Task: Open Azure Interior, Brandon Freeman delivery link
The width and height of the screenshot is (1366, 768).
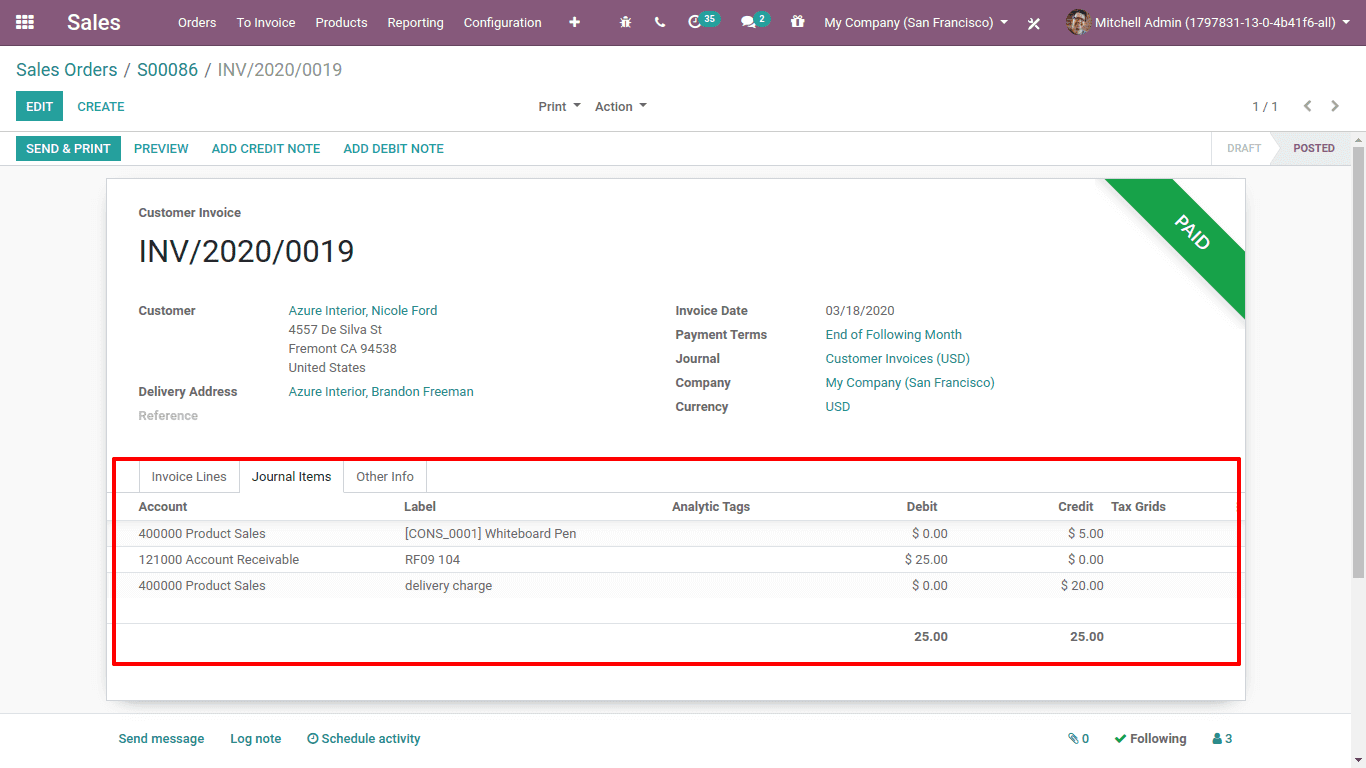Action: 381,392
